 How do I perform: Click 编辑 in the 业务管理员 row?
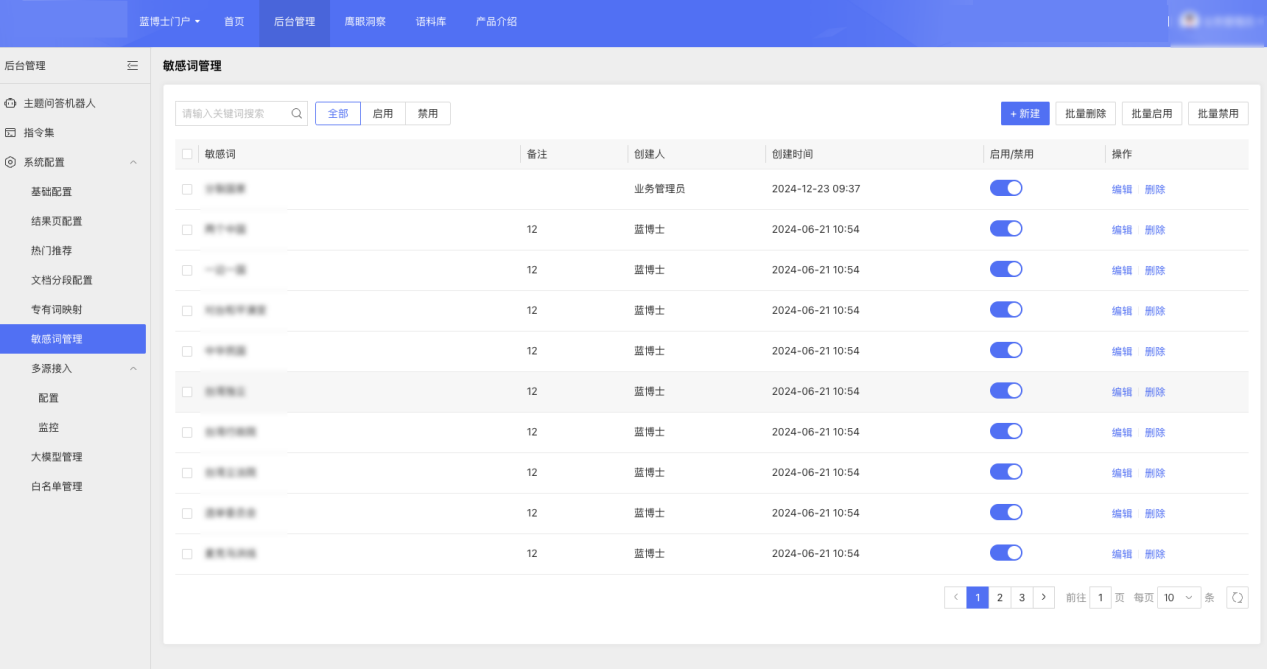[x=1122, y=189]
